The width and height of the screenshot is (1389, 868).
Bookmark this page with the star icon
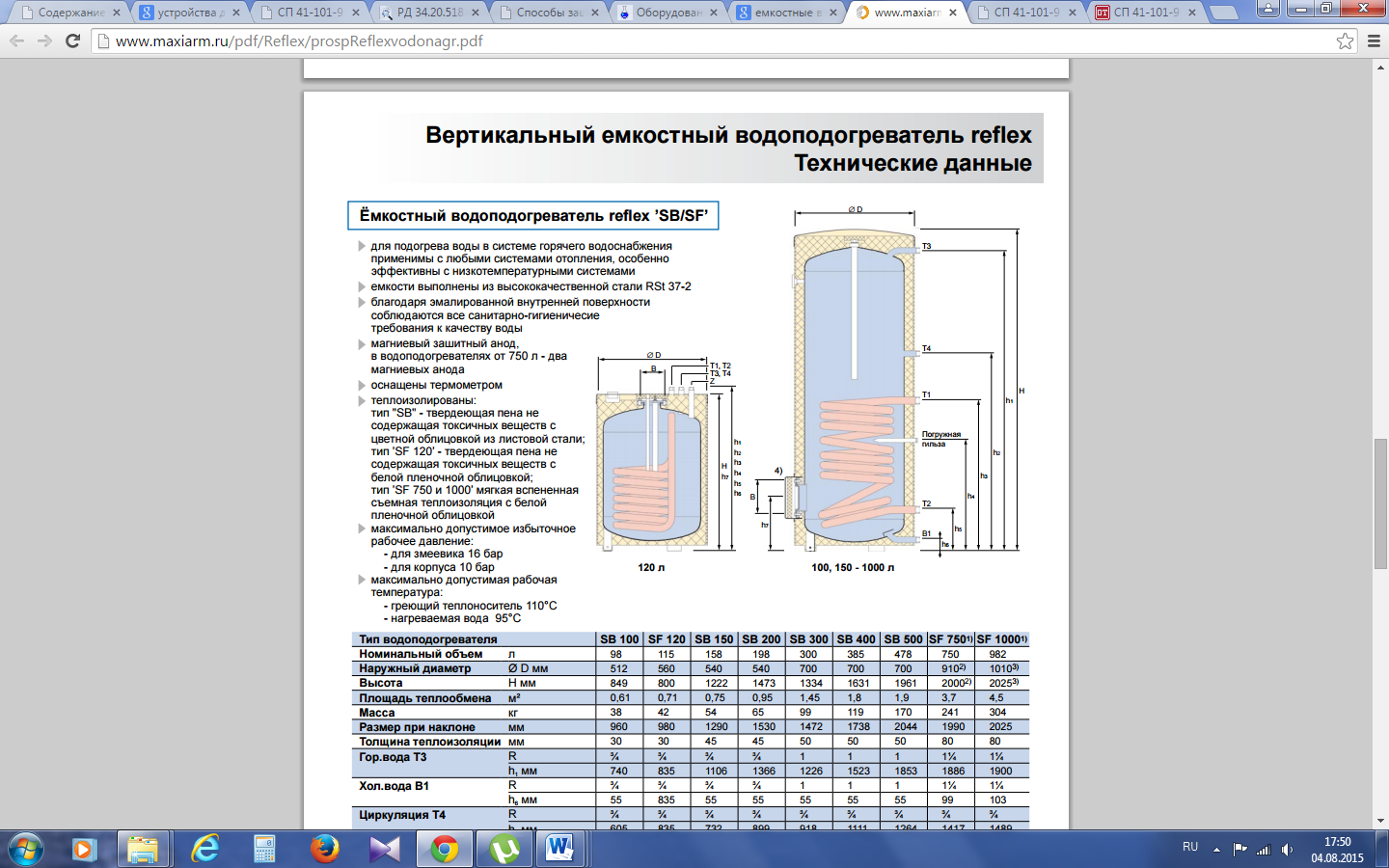(1345, 41)
